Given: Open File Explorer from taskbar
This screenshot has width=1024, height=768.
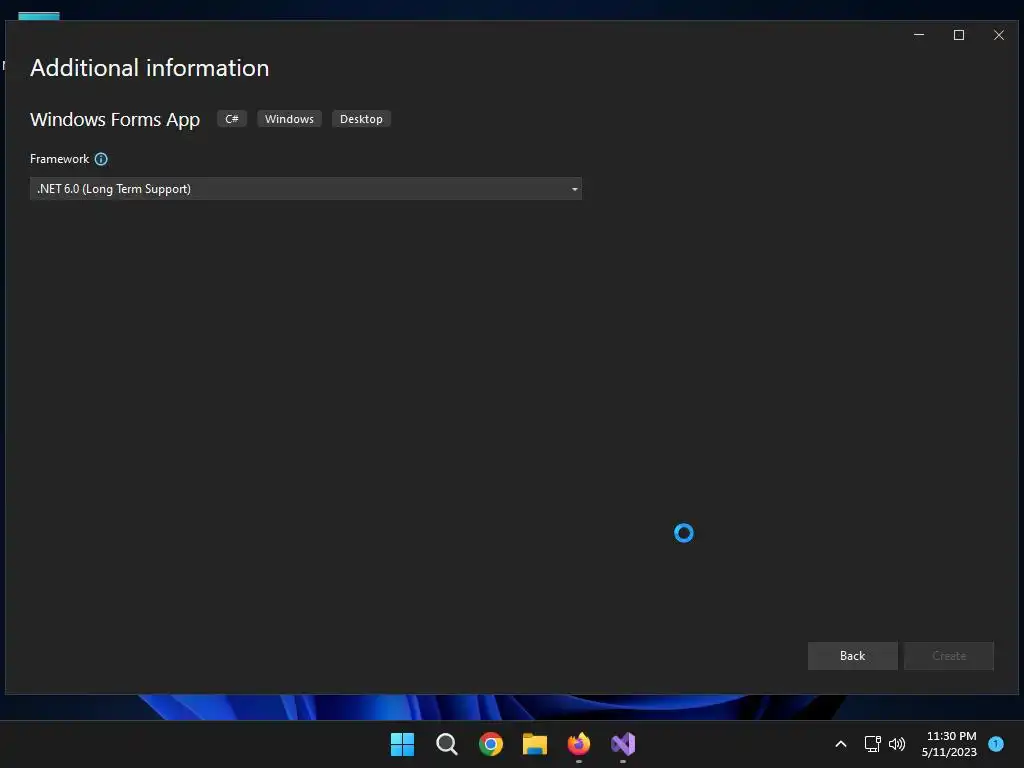Looking at the screenshot, I should tap(535, 744).
